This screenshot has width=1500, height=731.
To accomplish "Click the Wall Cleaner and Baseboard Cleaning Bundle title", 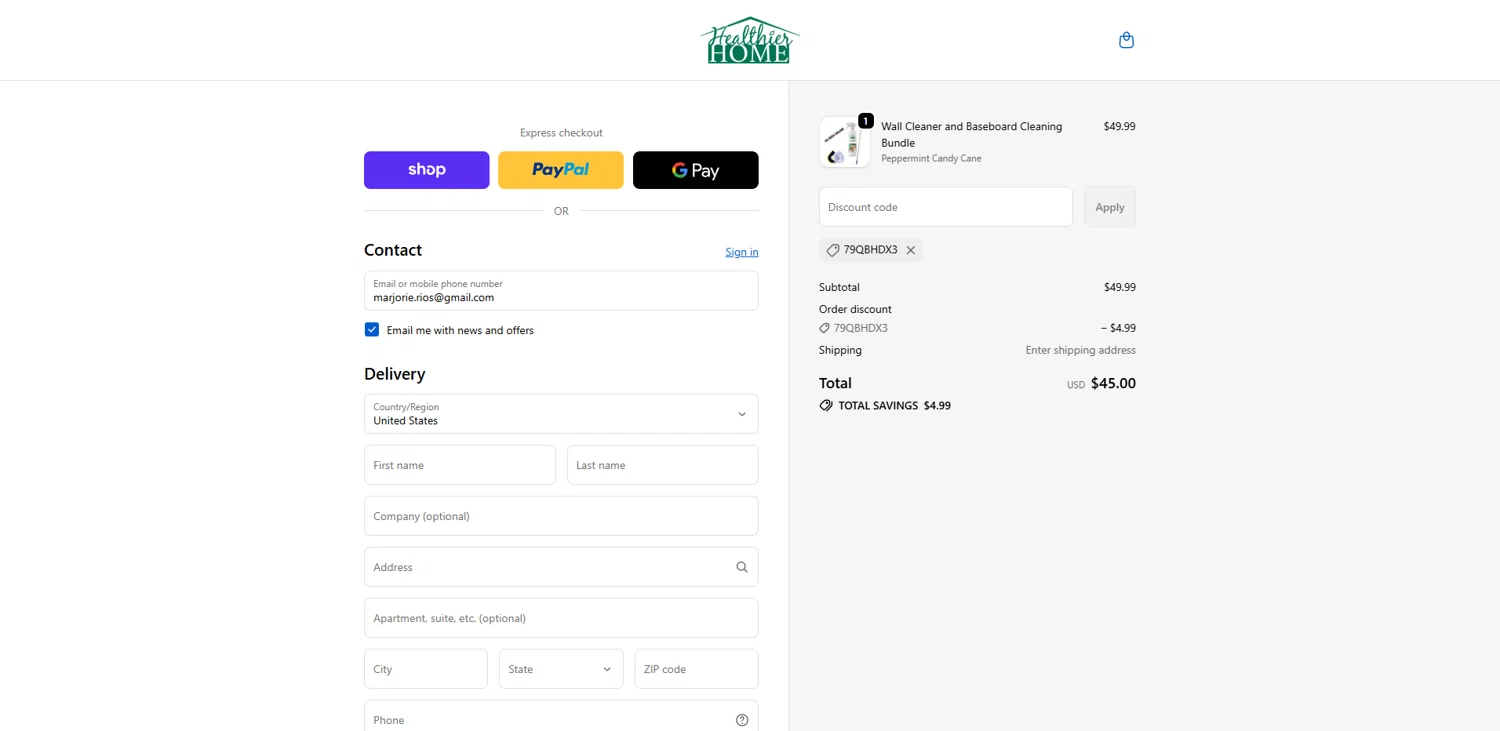I will pyautogui.click(x=972, y=134).
